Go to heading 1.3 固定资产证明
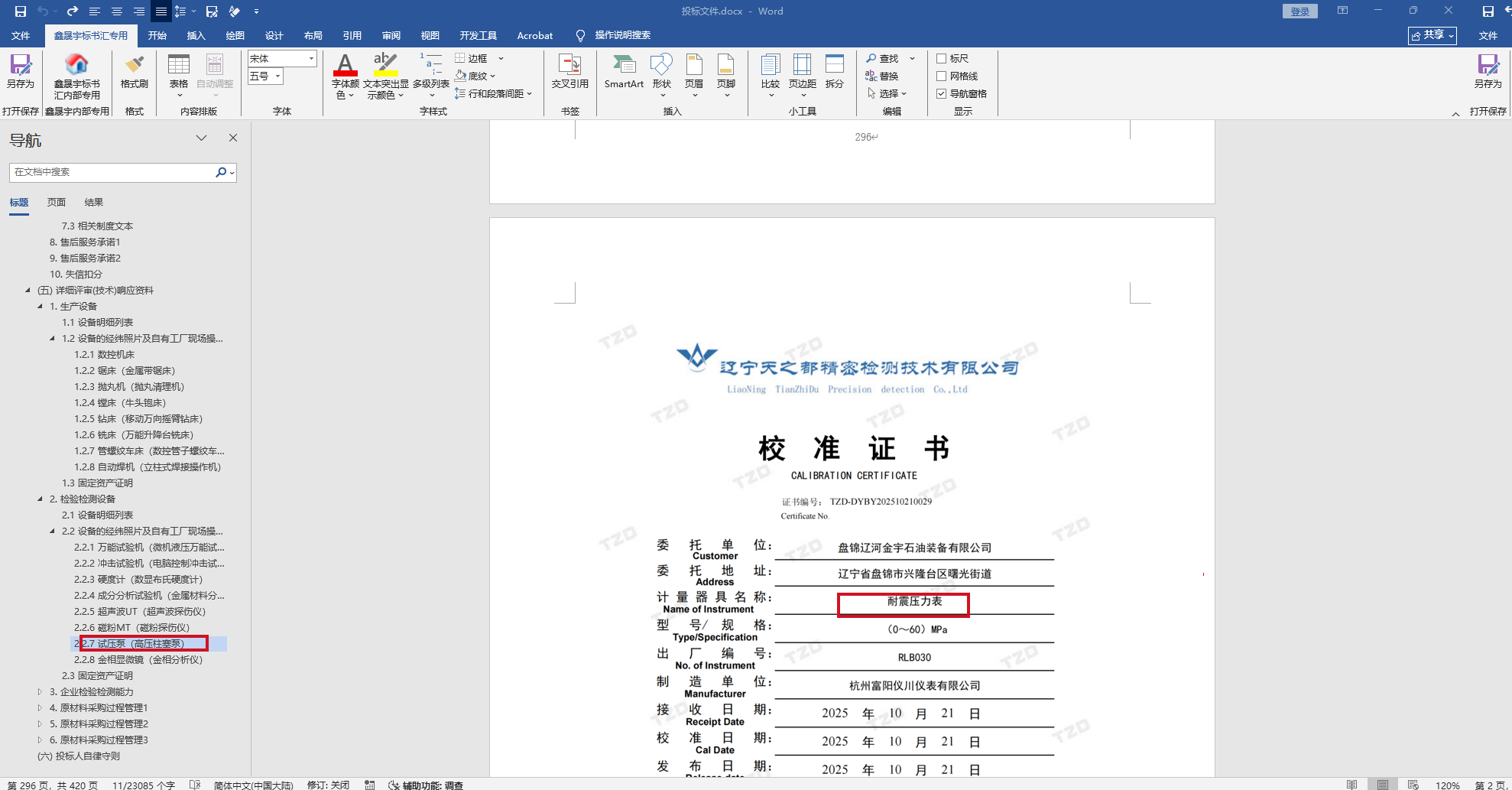Screen dimensions: 1512x790 98,483
